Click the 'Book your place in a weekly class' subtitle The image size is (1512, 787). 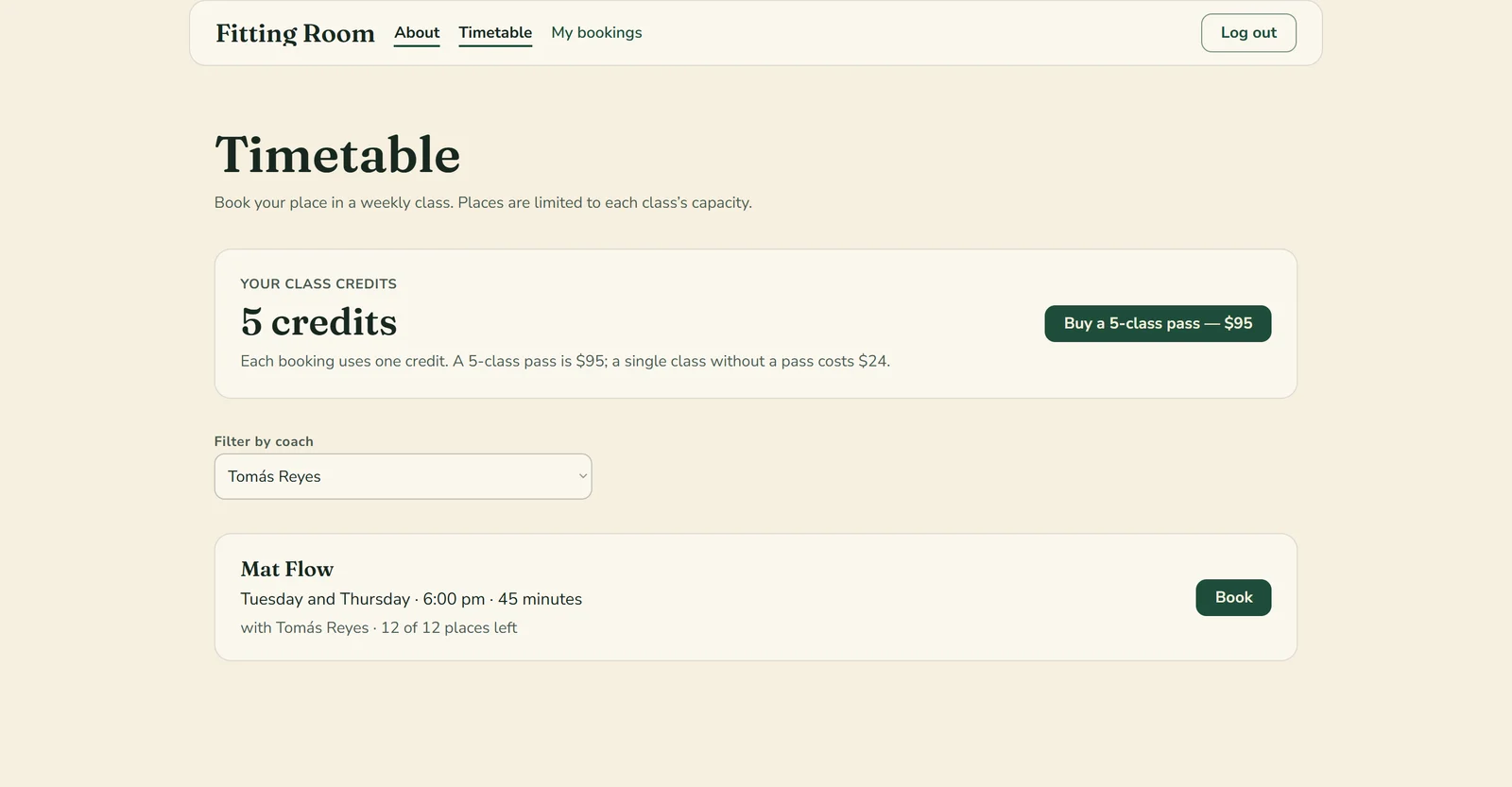(x=483, y=202)
